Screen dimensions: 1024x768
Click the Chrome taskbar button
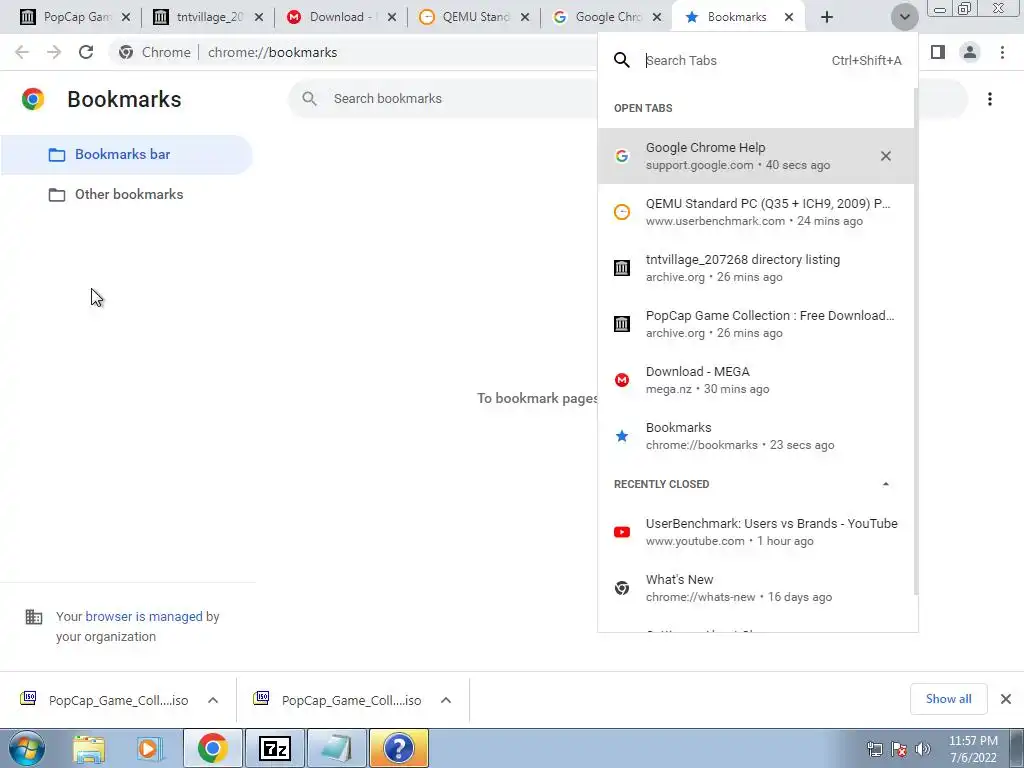click(212, 748)
